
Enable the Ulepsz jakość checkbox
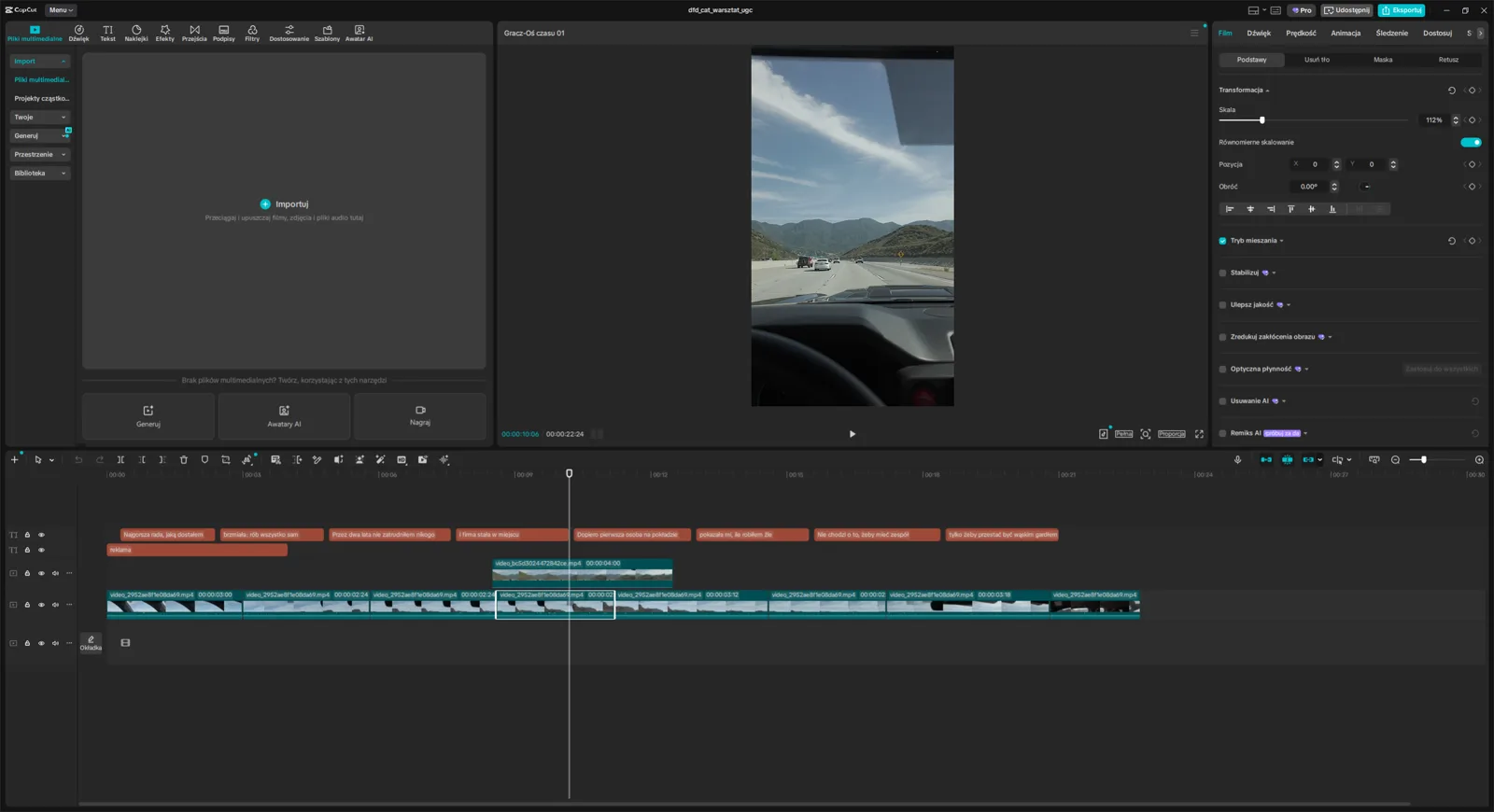[1222, 305]
